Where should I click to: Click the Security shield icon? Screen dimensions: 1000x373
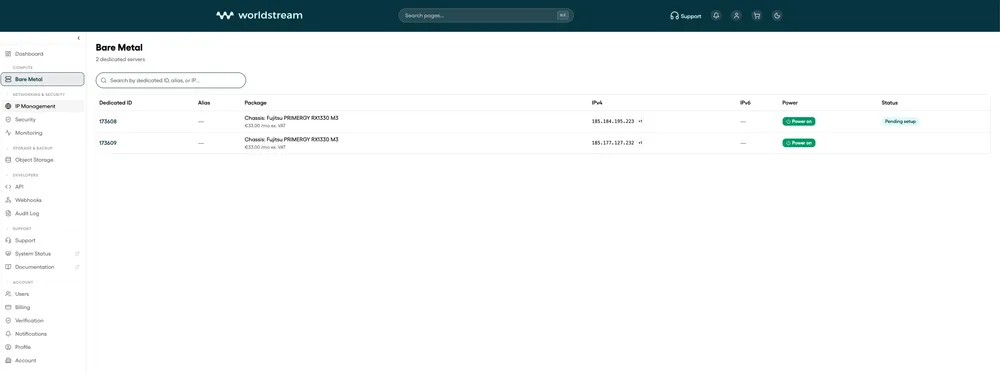[x=8, y=119]
